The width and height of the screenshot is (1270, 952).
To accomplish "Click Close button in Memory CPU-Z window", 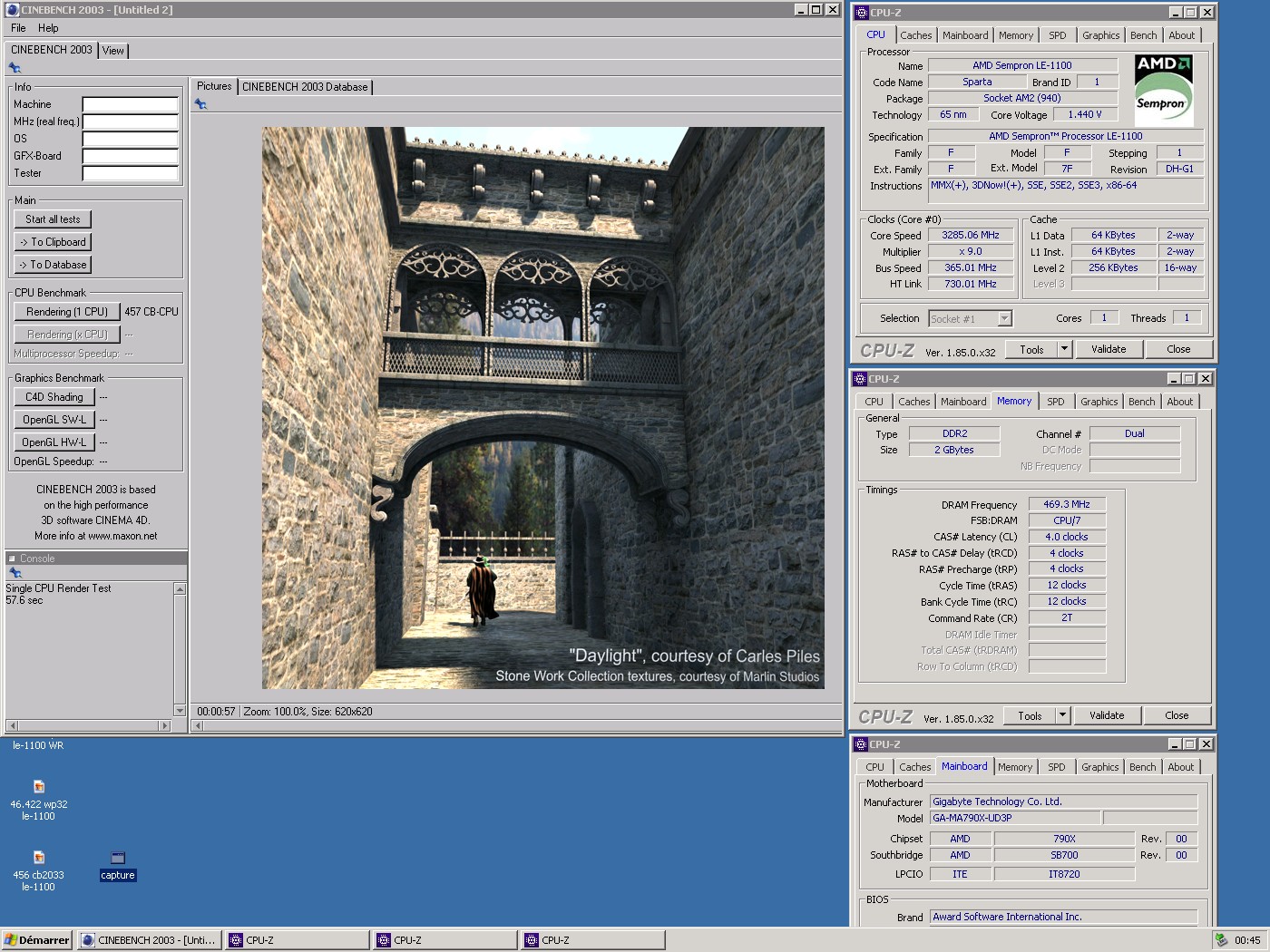I will [x=1177, y=715].
